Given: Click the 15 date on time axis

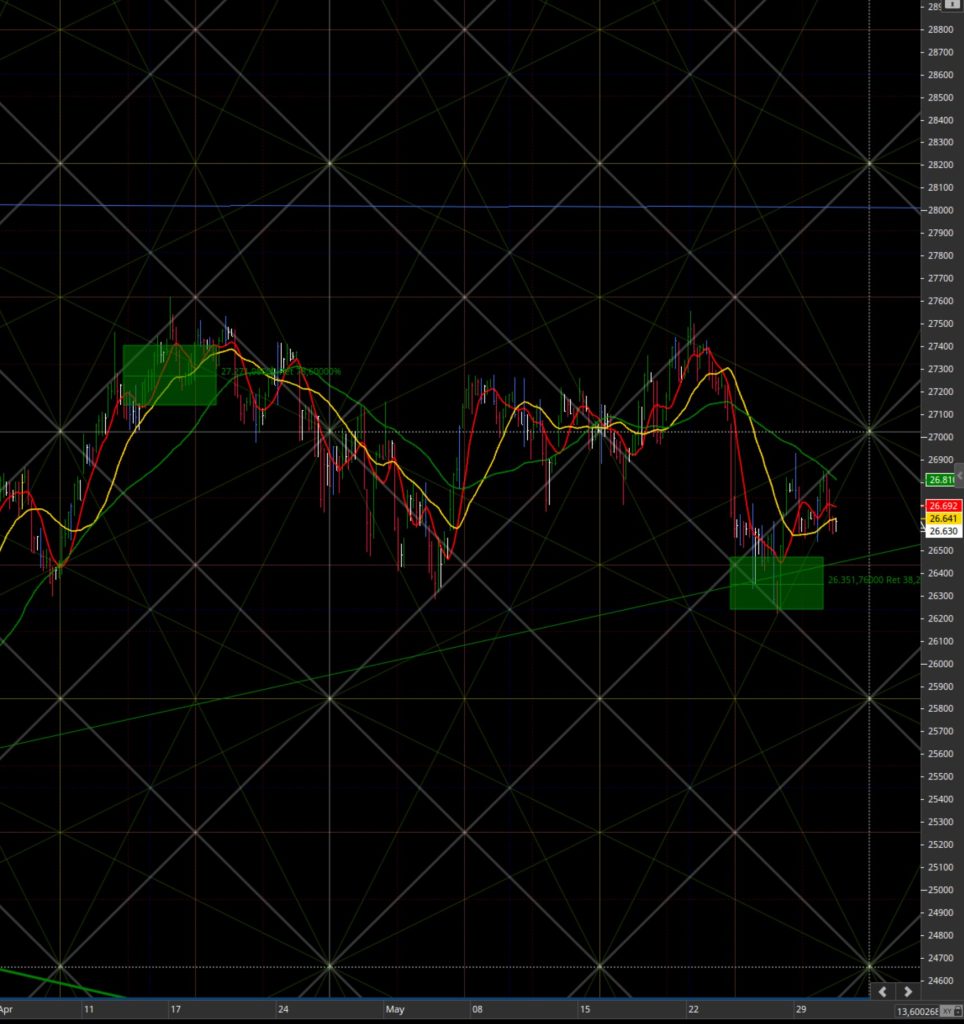Looking at the screenshot, I should [x=585, y=1009].
